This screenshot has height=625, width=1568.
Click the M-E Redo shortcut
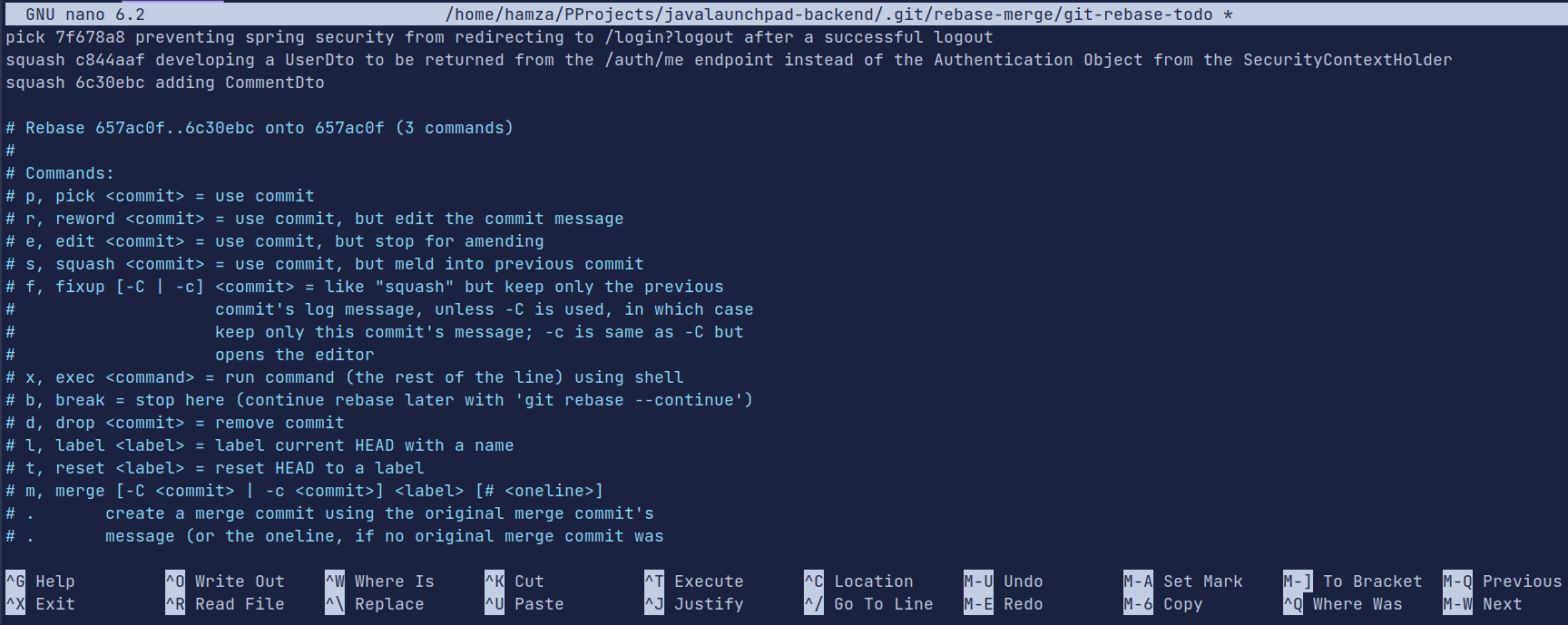pos(1004,604)
